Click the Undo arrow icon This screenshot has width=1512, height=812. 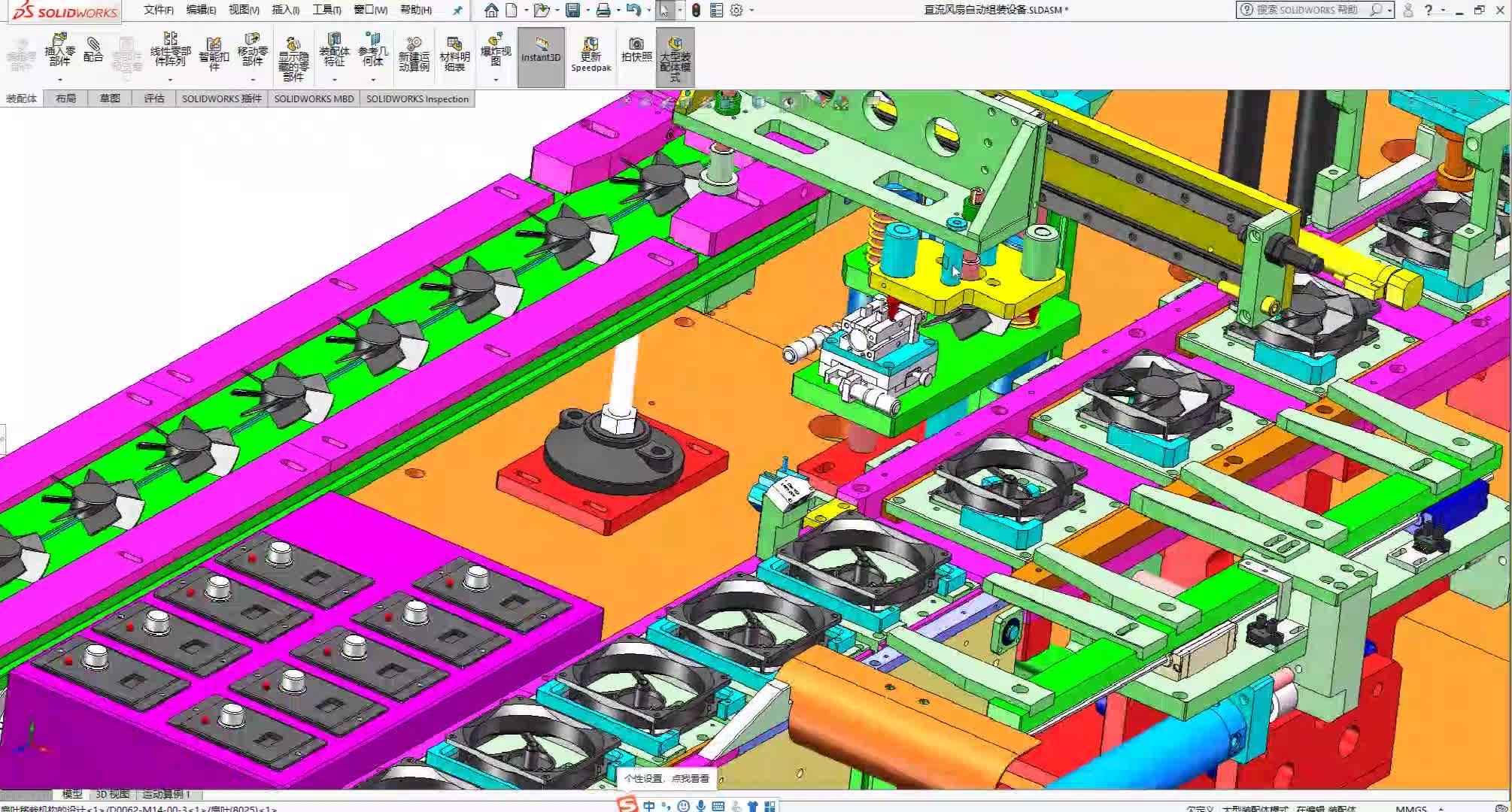(633, 10)
